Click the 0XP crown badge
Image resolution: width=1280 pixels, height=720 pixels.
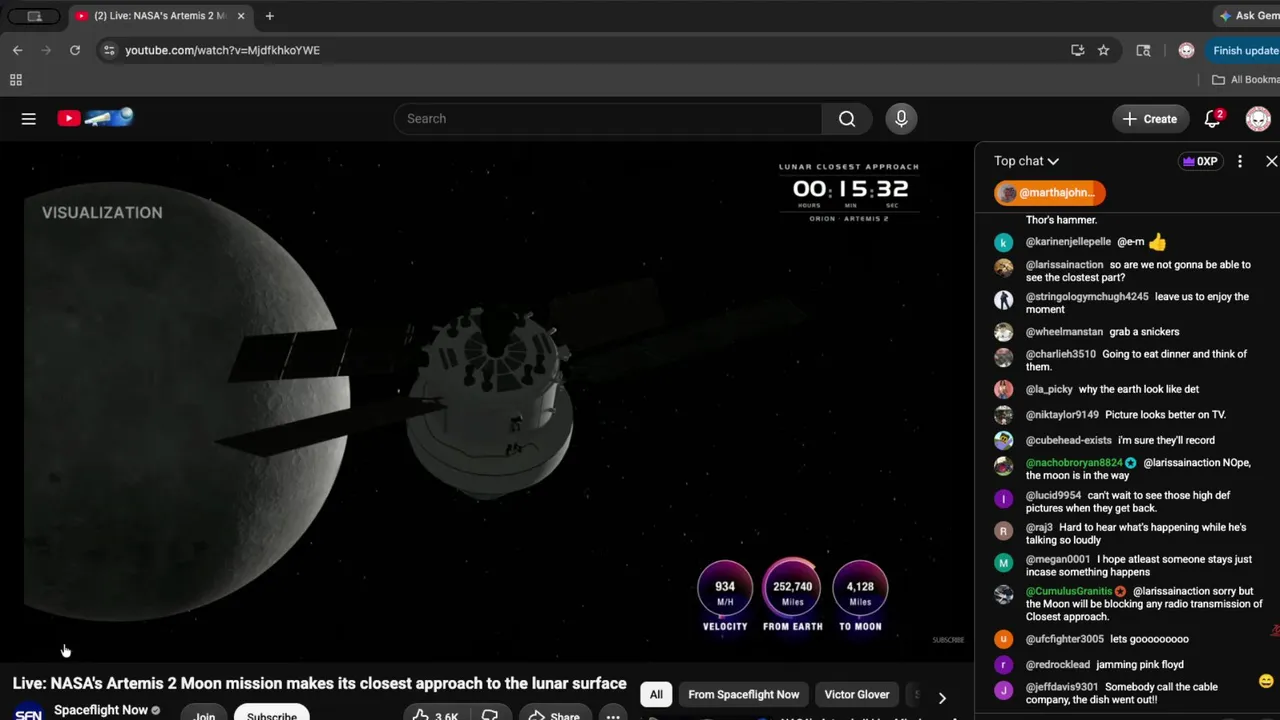point(1200,161)
